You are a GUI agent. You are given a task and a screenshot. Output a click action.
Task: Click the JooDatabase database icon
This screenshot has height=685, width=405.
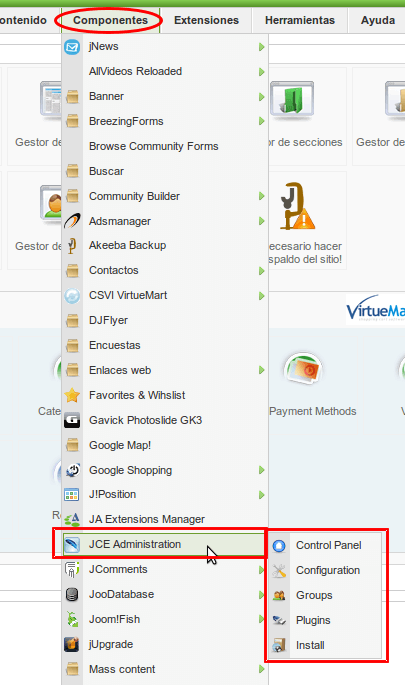coord(72,595)
